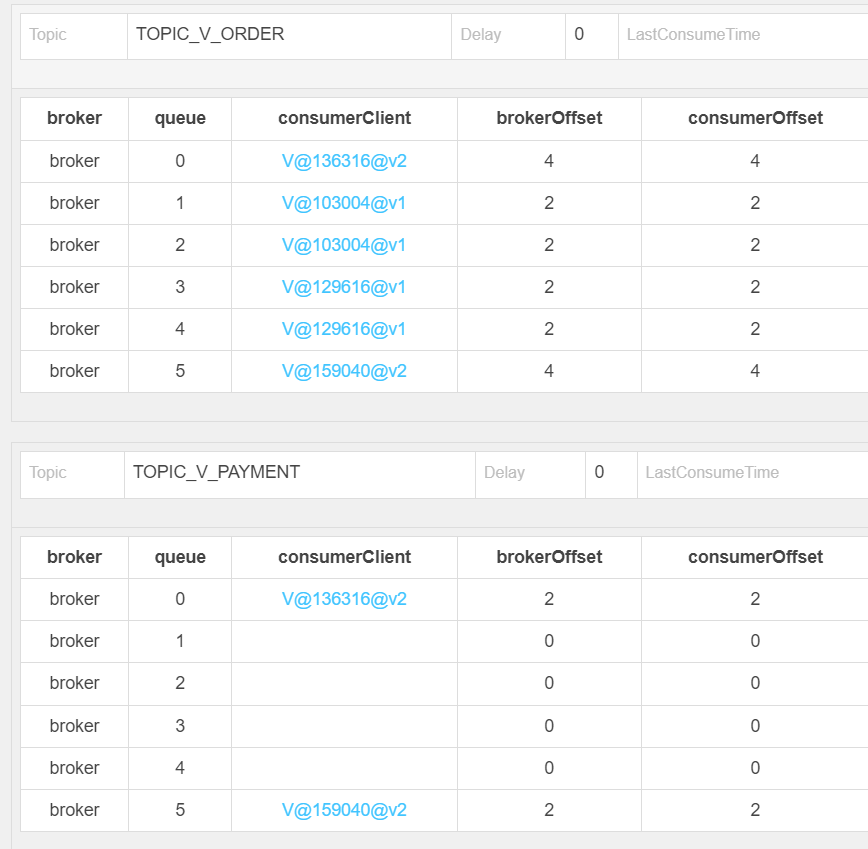The width and height of the screenshot is (868, 849).
Task: Click the broker header in ORDER table
Action: tap(74, 118)
